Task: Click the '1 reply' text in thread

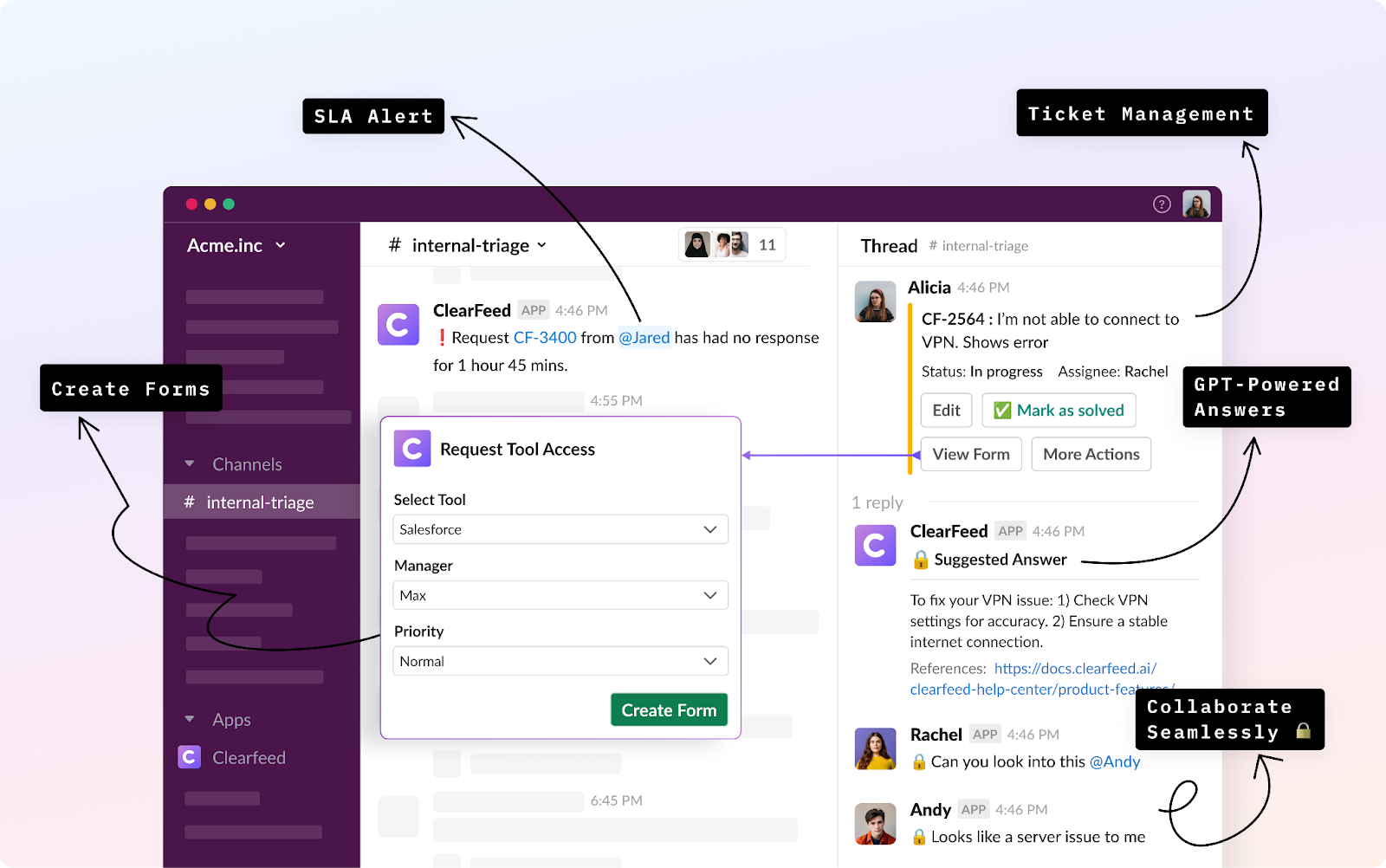Action: (x=878, y=502)
